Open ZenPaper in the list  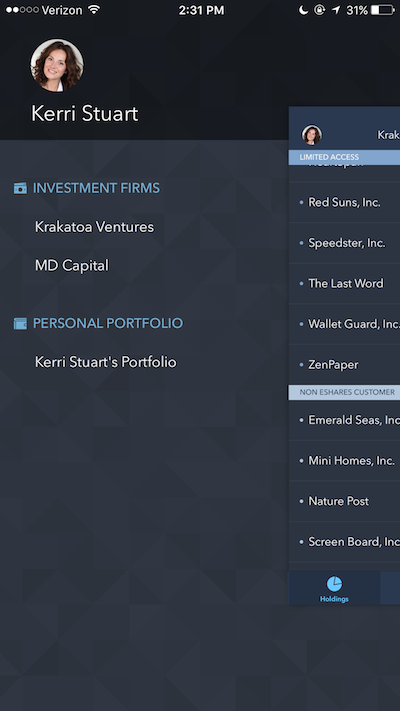(x=344, y=365)
